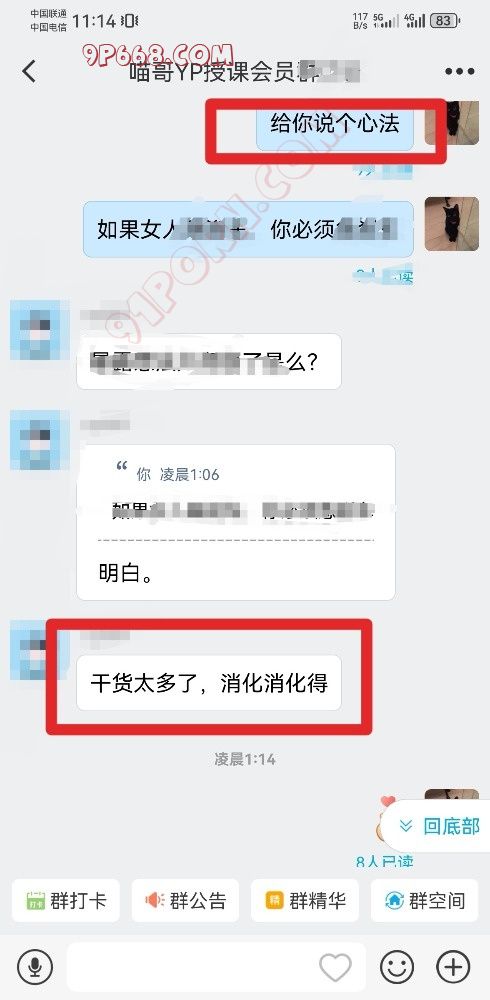Image resolution: width=490 pixels, height=1000 pixels.
Task: Tap the 给你说个心法 message bubble
Action: pos(334,124)
